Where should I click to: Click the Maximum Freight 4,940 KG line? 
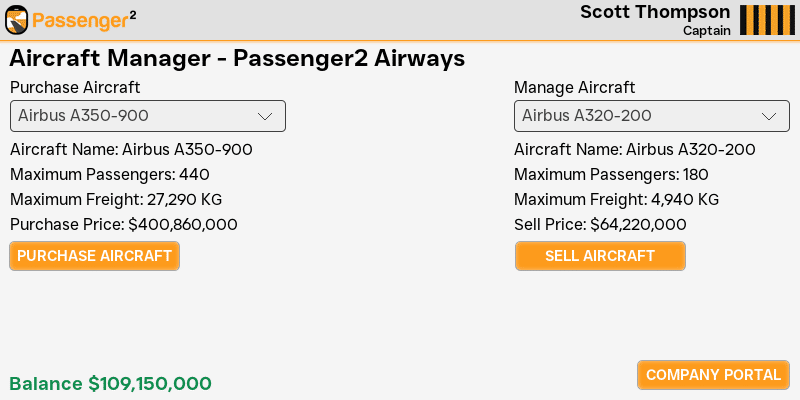(x=616, y=199)
